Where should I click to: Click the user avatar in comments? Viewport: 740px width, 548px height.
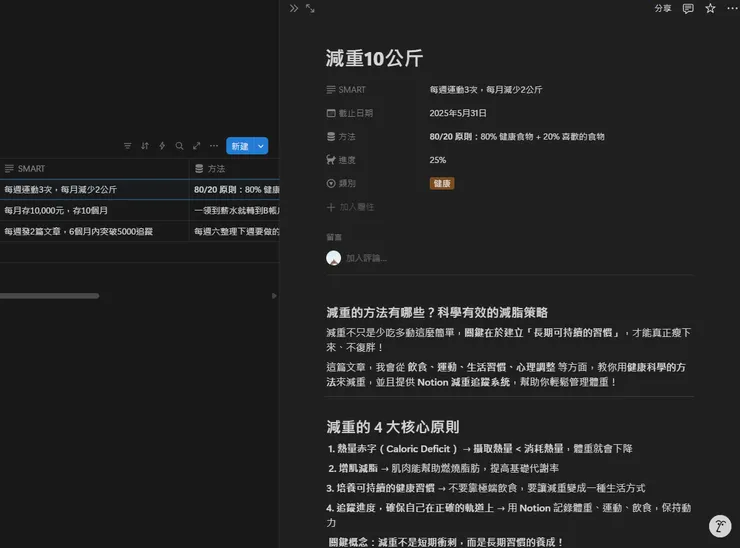click(334, 258)
